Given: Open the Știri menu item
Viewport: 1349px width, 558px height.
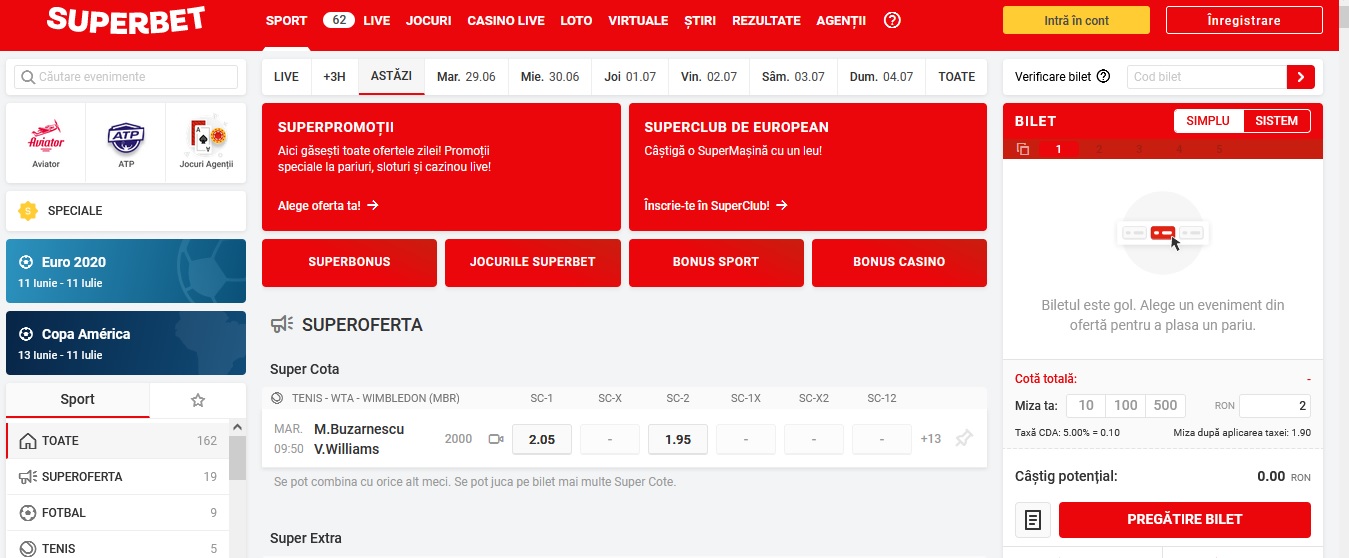Looking at the screenshot, I should [700, 20].
